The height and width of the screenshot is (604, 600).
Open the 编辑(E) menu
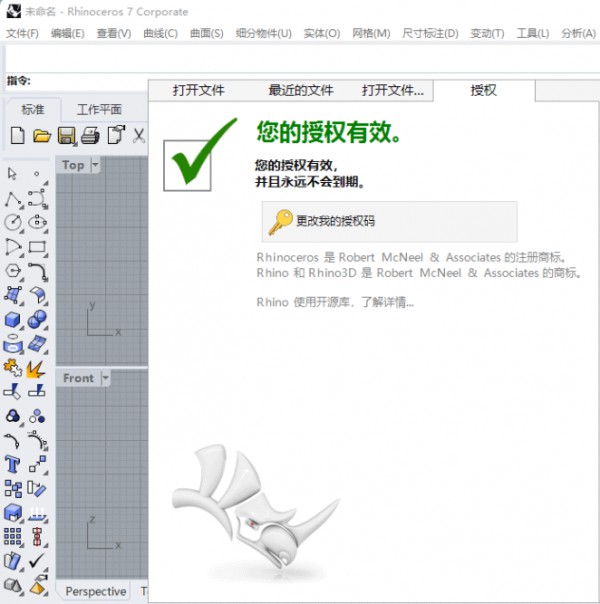[67, 34]
